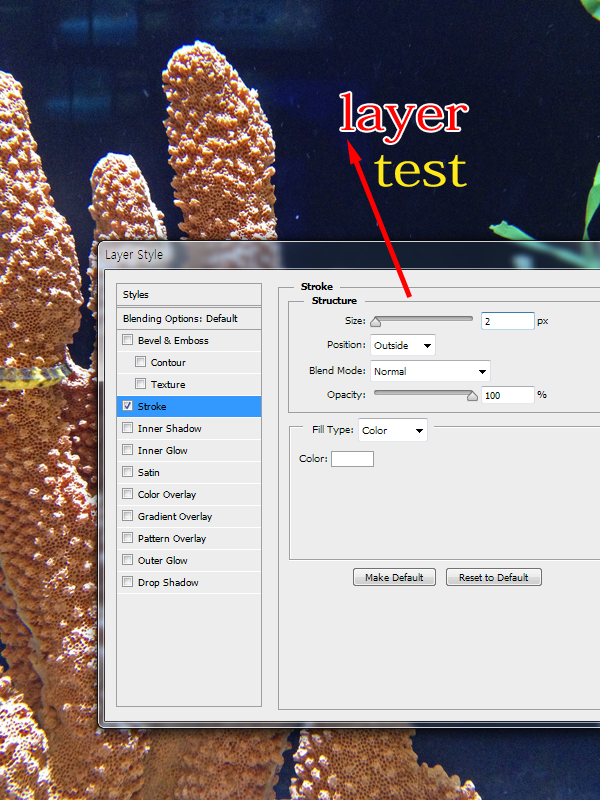Image resolution: width=600 pixels, height=800 pixels.
Task: Select the Bevel & Emboss row label
Action: 173,341
